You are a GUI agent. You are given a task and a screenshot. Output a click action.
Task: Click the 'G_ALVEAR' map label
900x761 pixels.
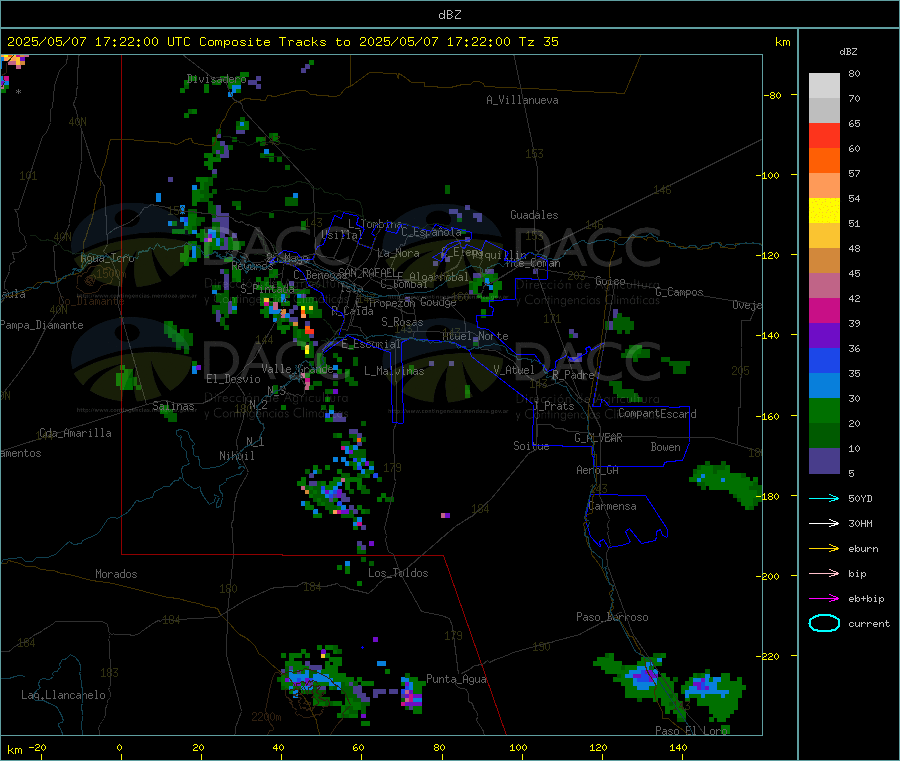click(x=598, y=438)
